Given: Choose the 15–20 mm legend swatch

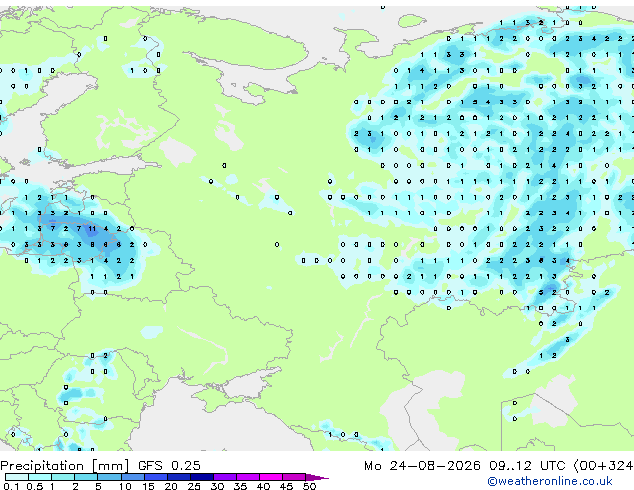Looking at the screenshot, I should pos(156,477).
